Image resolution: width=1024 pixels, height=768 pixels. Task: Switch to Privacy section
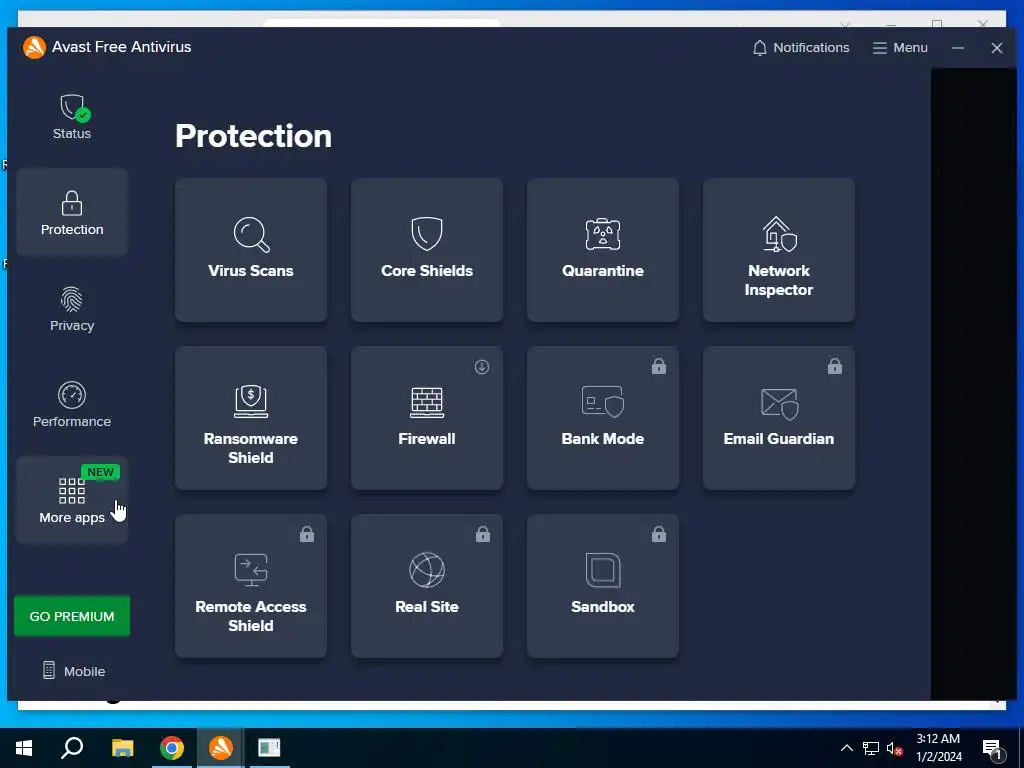[x=72, y=308]
